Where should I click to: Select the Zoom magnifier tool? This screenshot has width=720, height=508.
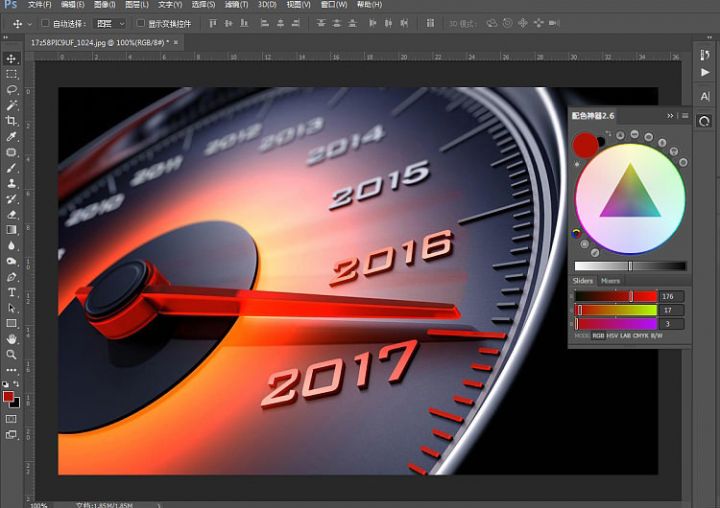(x=12, y=354)
